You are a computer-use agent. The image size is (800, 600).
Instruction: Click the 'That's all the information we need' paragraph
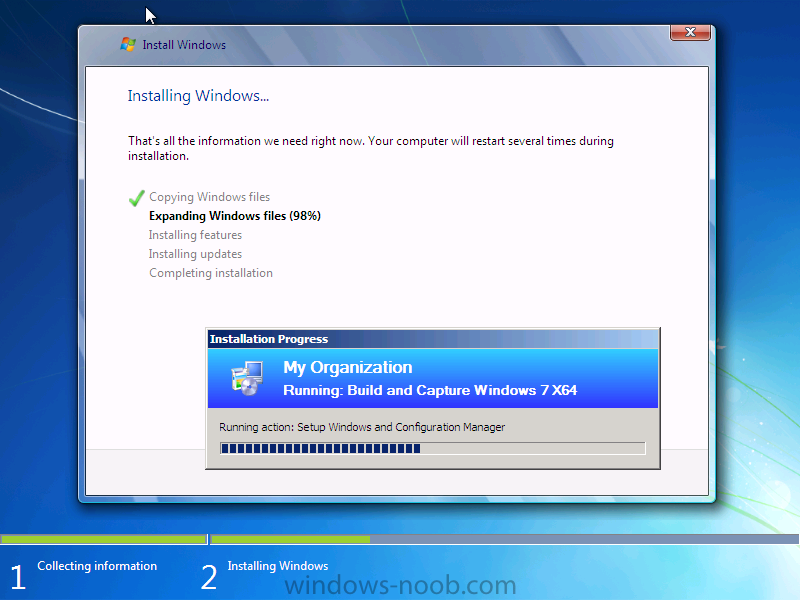pyautogui.click(x=371, y=148)
